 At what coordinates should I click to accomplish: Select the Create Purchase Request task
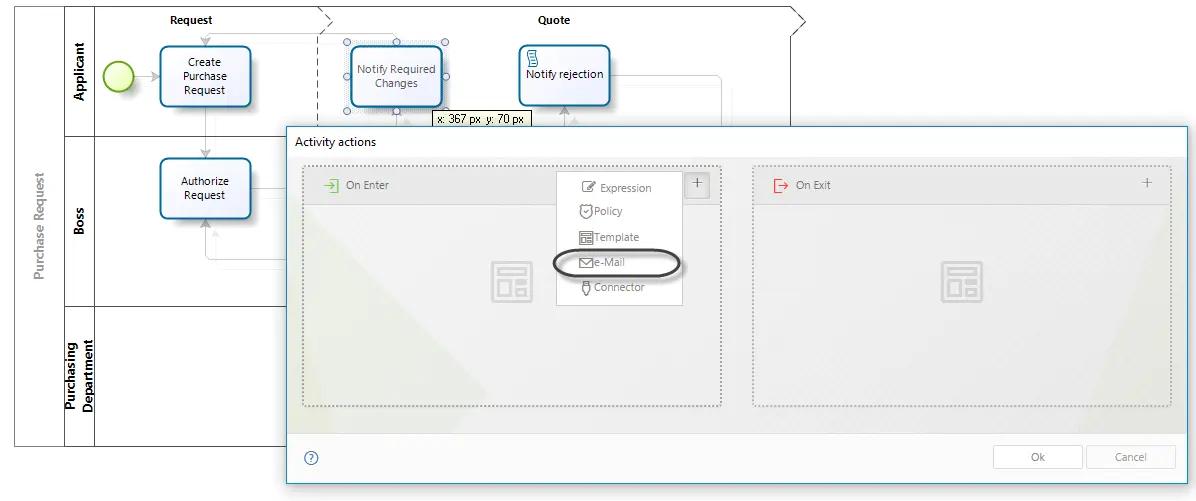pyautogui.click(x=205, y=76)
